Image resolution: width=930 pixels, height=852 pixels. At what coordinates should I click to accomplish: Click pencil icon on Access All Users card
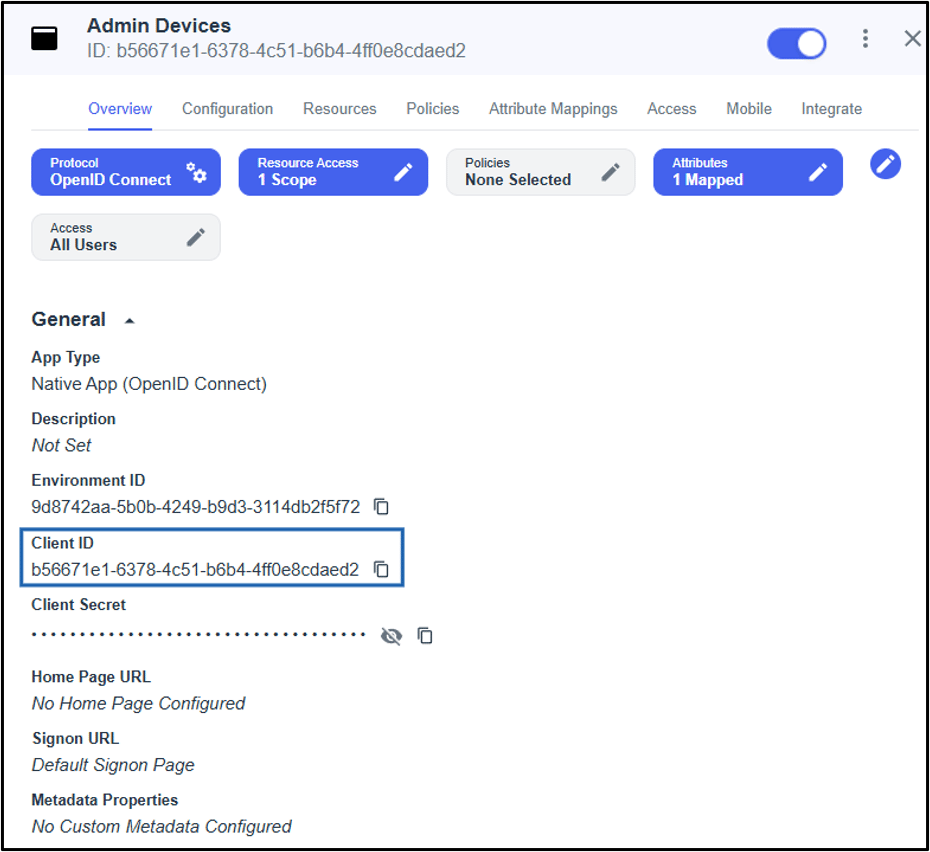coord(196,237)
